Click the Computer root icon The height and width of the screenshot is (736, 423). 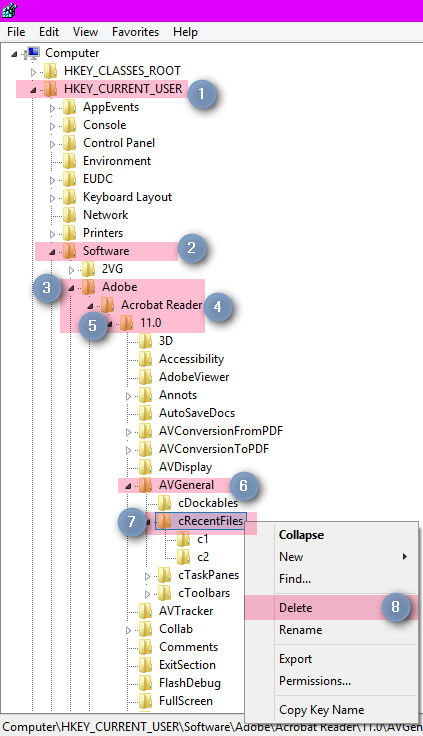[x=32, y=53]
